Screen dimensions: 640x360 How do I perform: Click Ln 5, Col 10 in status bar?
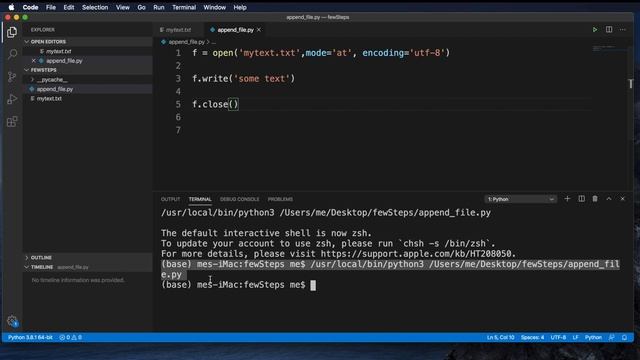click(500, 338)
